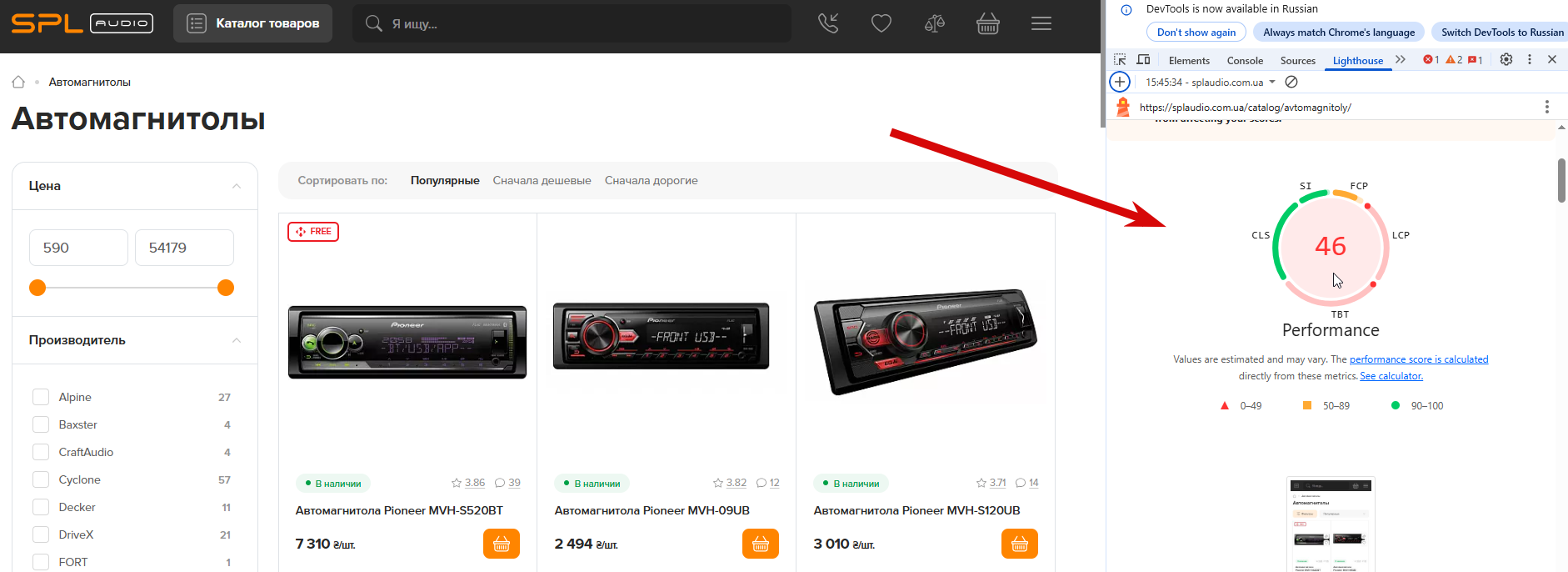Select the Lighthouse tab

tap(1358, 60)
